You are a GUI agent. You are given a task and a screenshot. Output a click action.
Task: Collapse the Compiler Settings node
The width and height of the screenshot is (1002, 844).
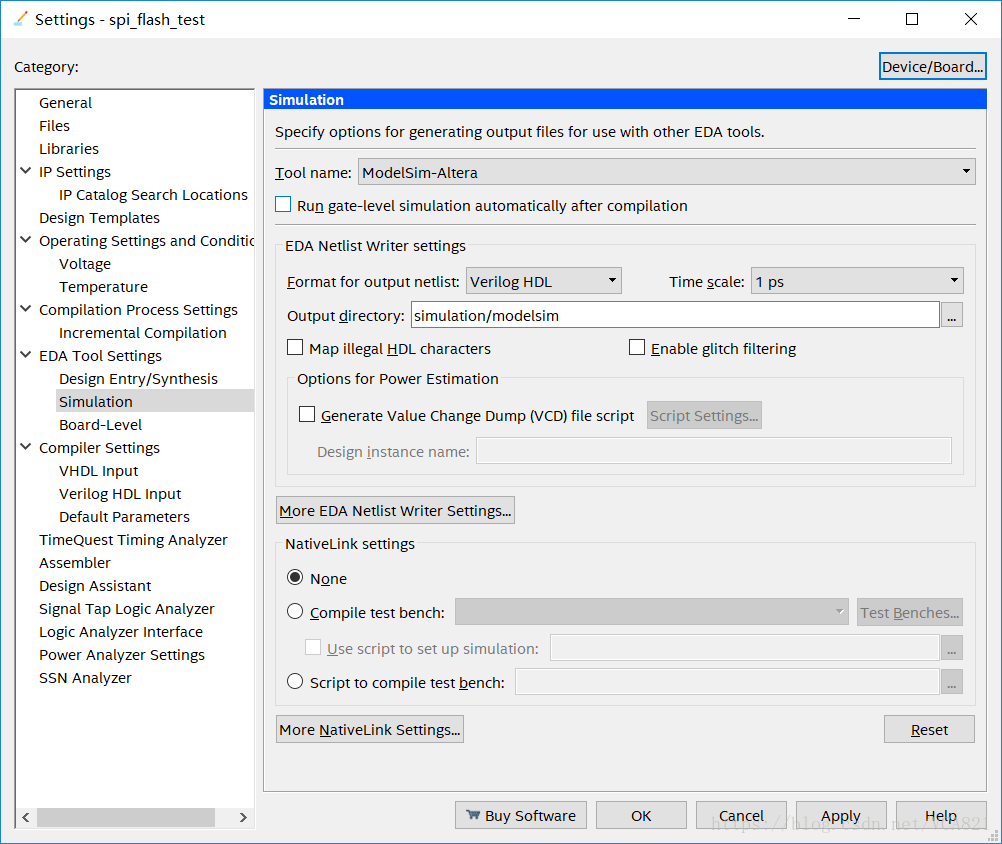26,447
